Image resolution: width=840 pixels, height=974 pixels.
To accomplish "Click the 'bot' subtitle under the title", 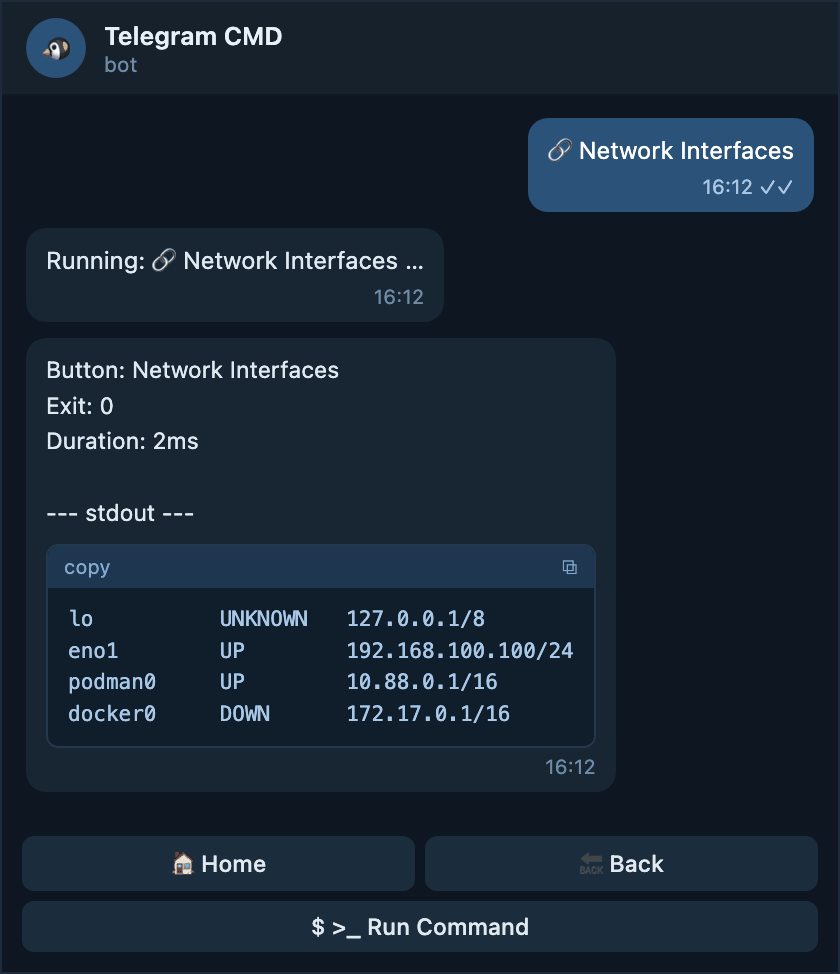I will point(121,65).
